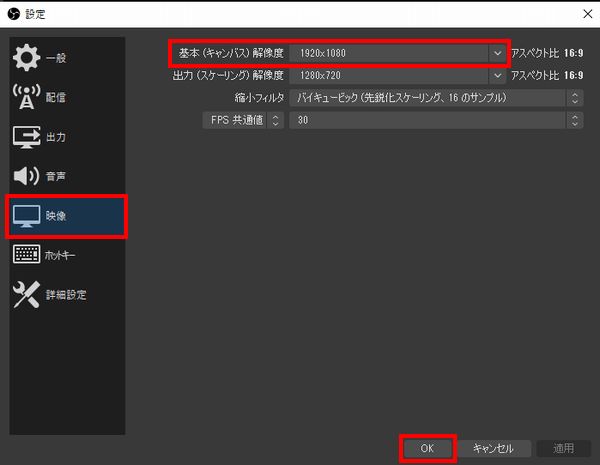Viewport: 600px width, 465px height.
Task: Confirm settings with the OK button
Action: (x=427, y=448)
